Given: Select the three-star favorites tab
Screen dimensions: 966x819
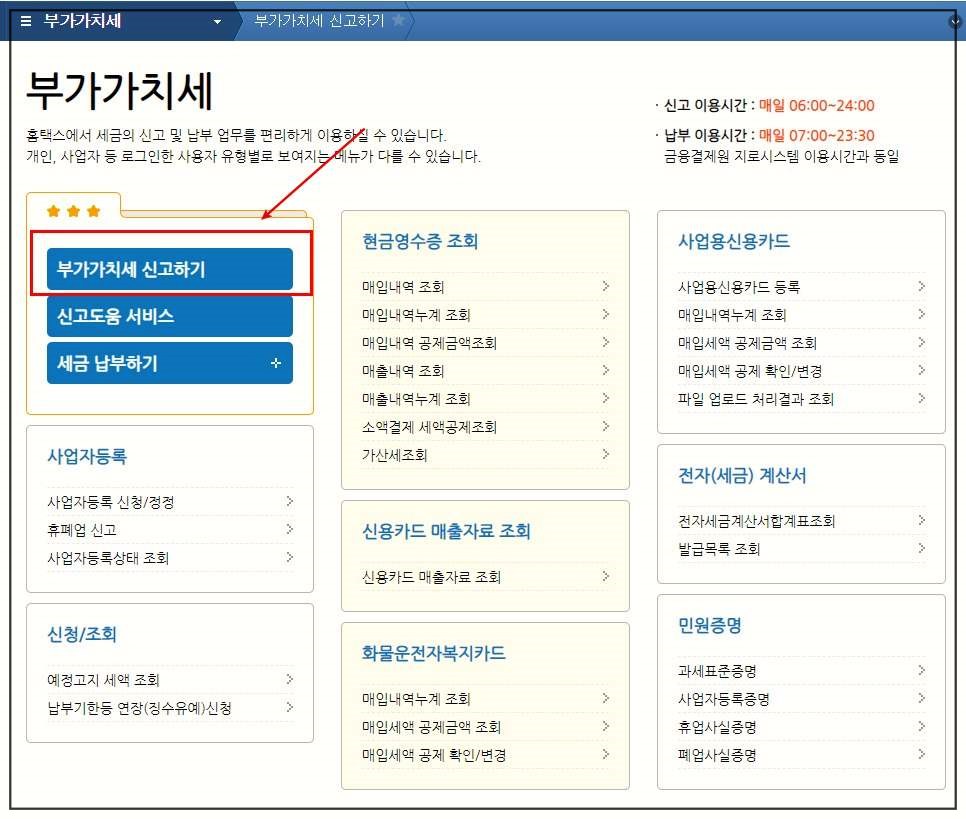Looking at the screenshot, I should point(73,211).
